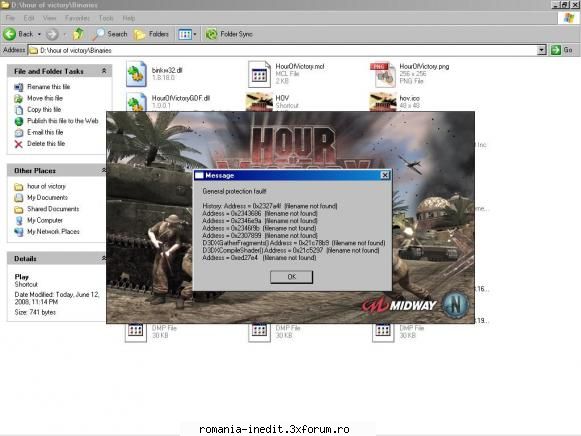The height and width of the screenshot is (436, 581).
Task: Click E-mail this file link
Action: tap(45, 132)
